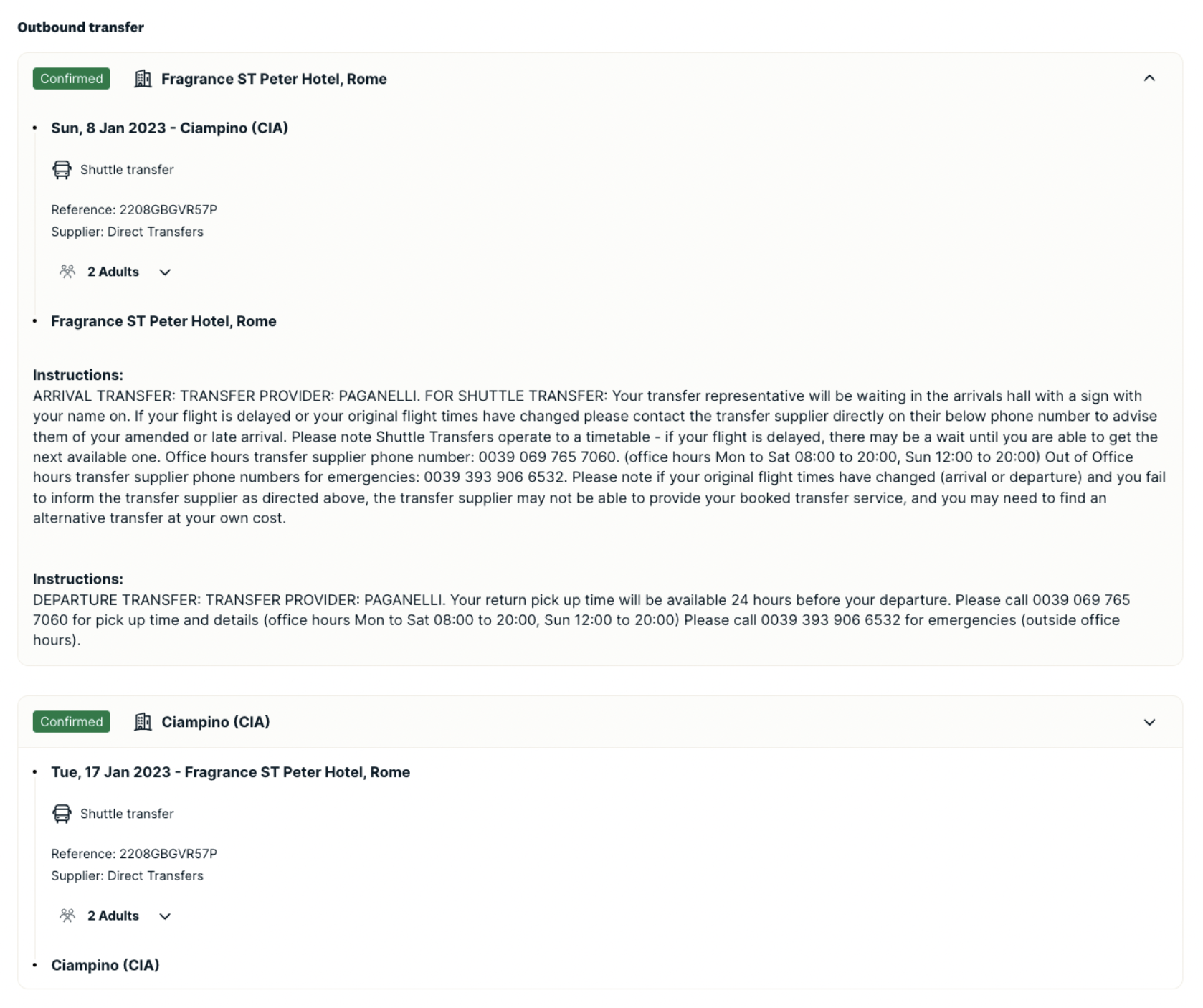This screenshot has height=1008, width=1203.
Task: Click the Confirmed badge on first transfer card
Action: pyautogui.click(x=72, y=78)
